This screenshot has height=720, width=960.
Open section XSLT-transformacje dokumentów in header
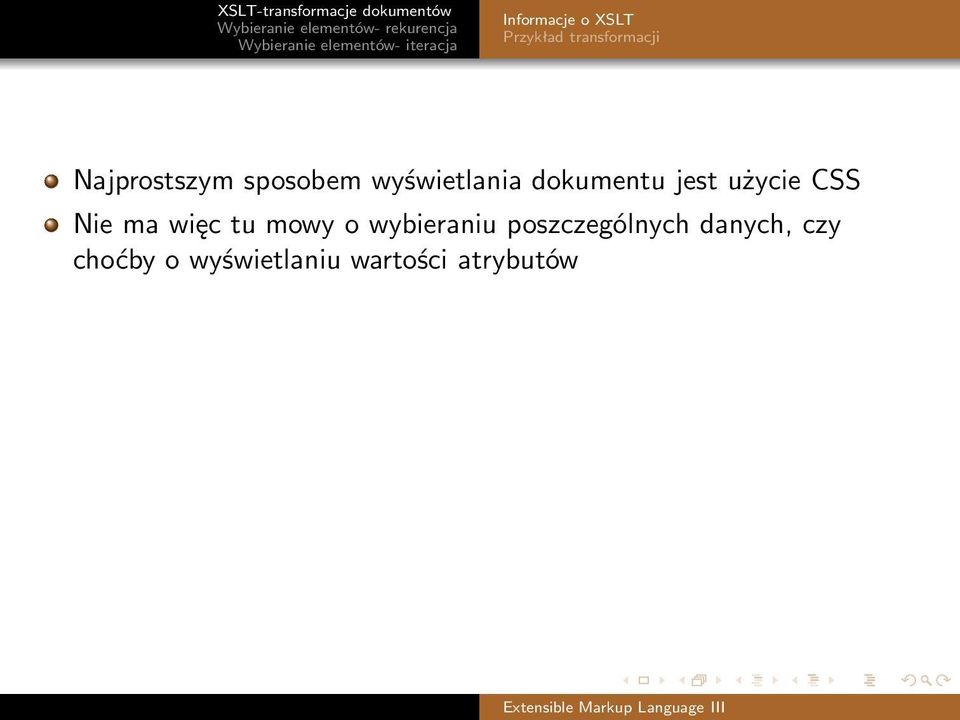334,11
